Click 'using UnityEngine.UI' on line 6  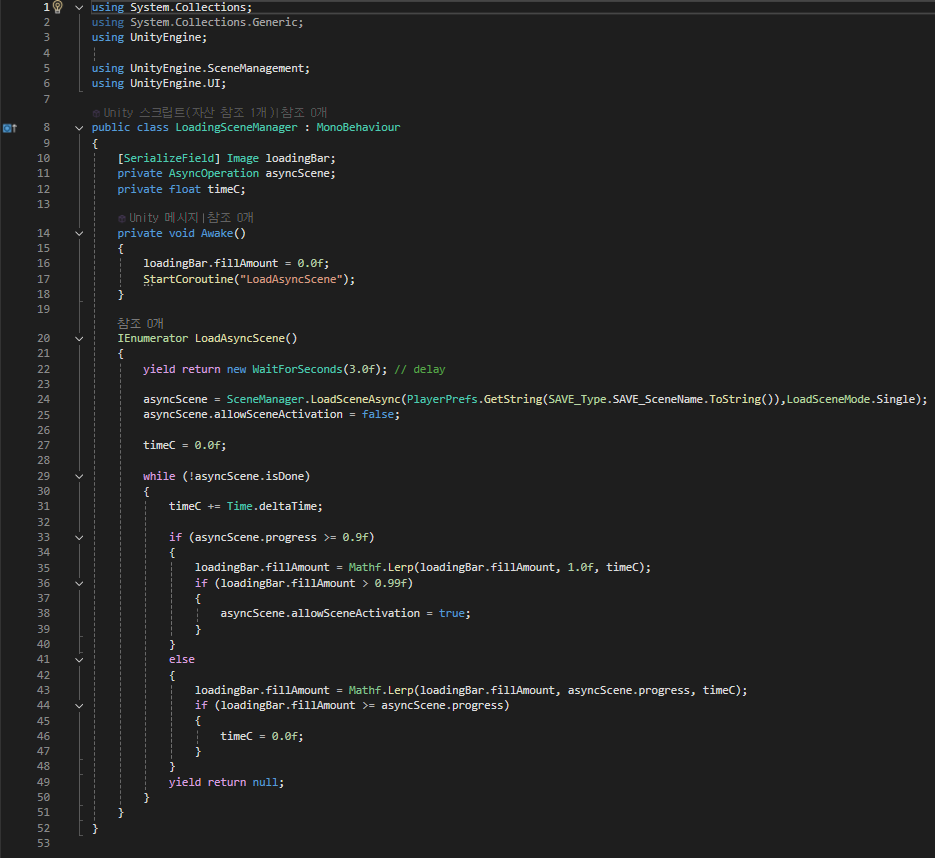pyautogui.click(x=156, y=83)
